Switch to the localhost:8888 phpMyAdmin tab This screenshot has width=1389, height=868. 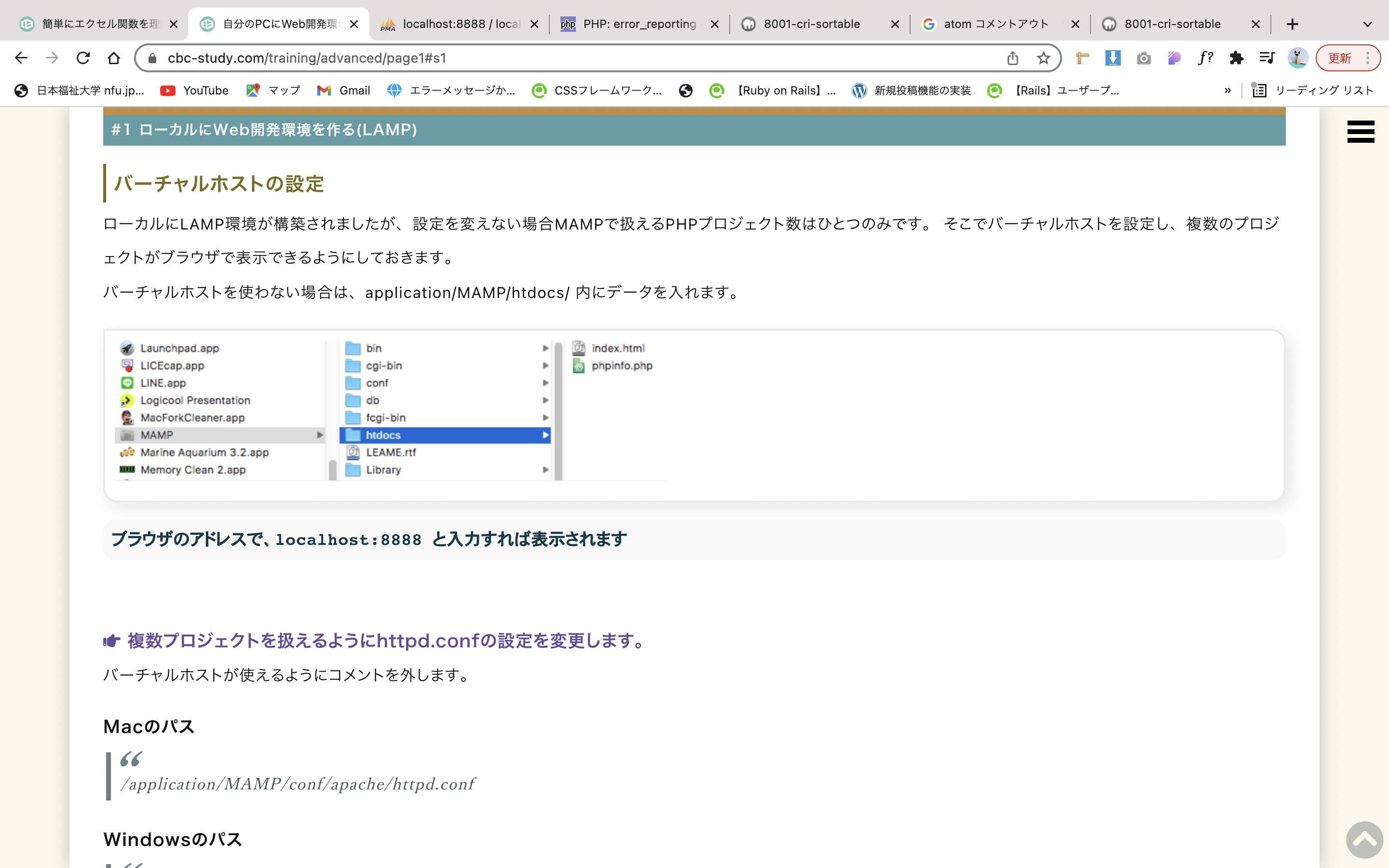point(459,24)
